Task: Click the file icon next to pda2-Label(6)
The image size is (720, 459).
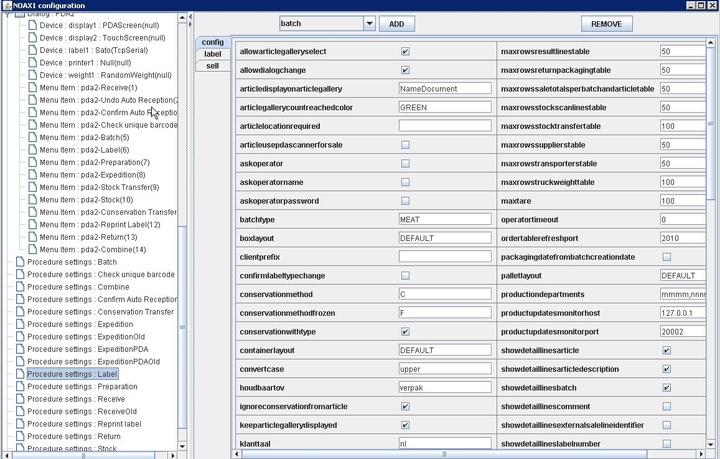Action: pos(32,150)
